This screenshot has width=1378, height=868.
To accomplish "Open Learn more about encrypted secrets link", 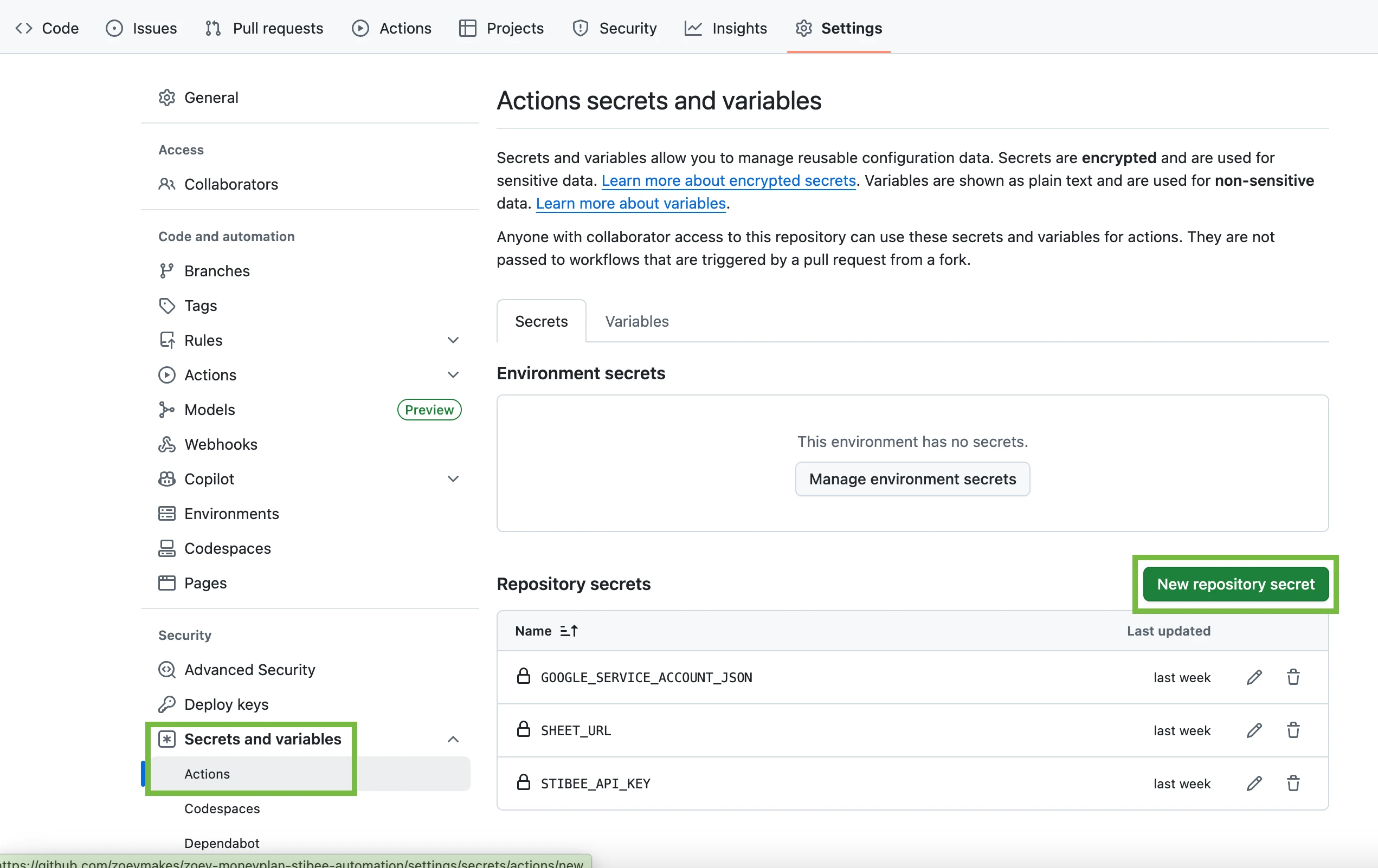I will click(728, 180).
